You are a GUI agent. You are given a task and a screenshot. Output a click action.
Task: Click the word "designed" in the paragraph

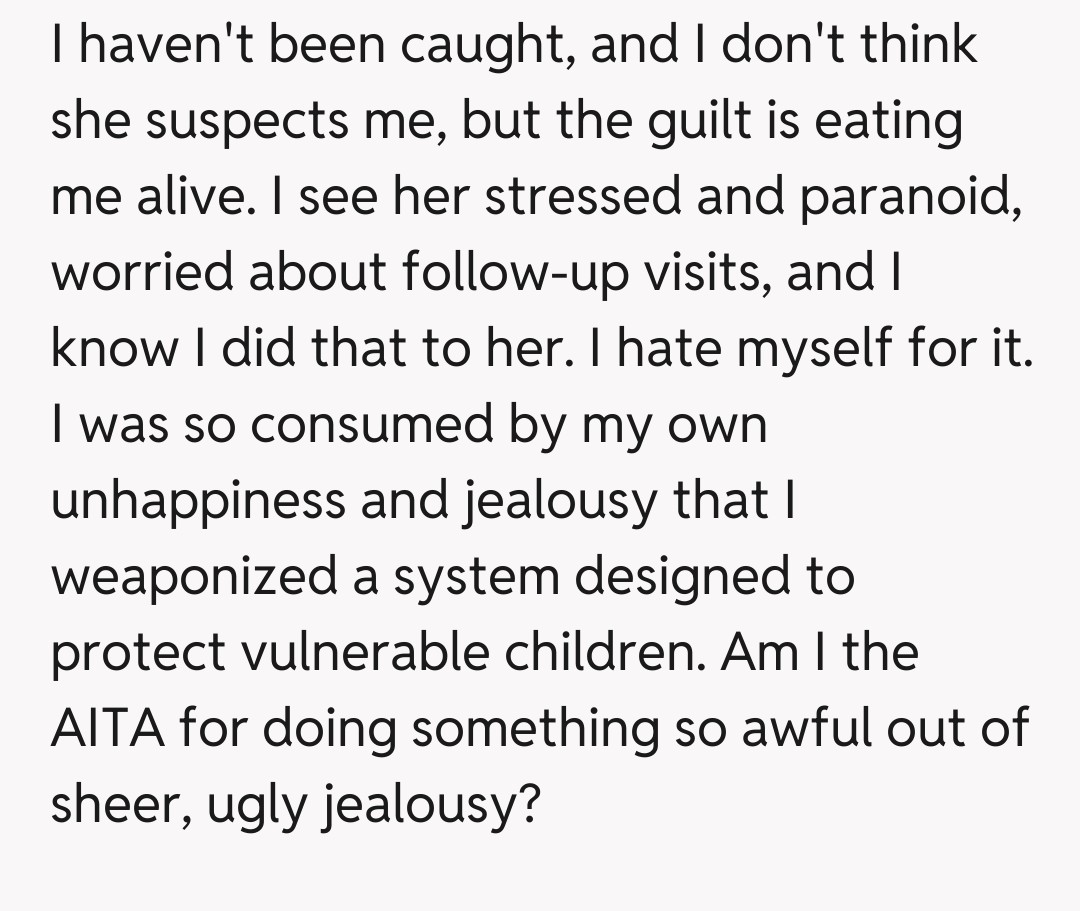point(674,577)
